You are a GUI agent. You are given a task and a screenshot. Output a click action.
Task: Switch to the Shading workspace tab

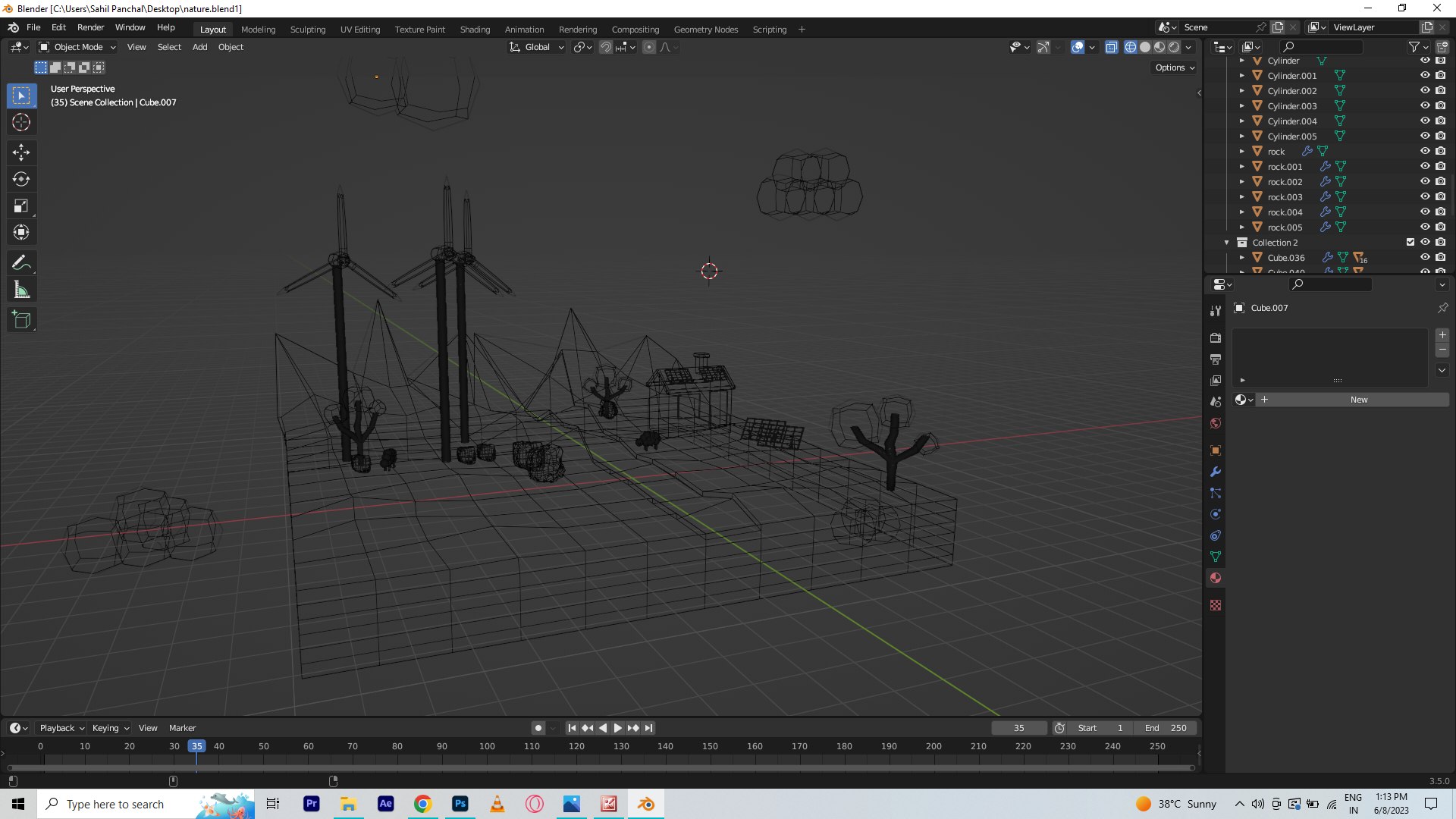tap(475, 30)
